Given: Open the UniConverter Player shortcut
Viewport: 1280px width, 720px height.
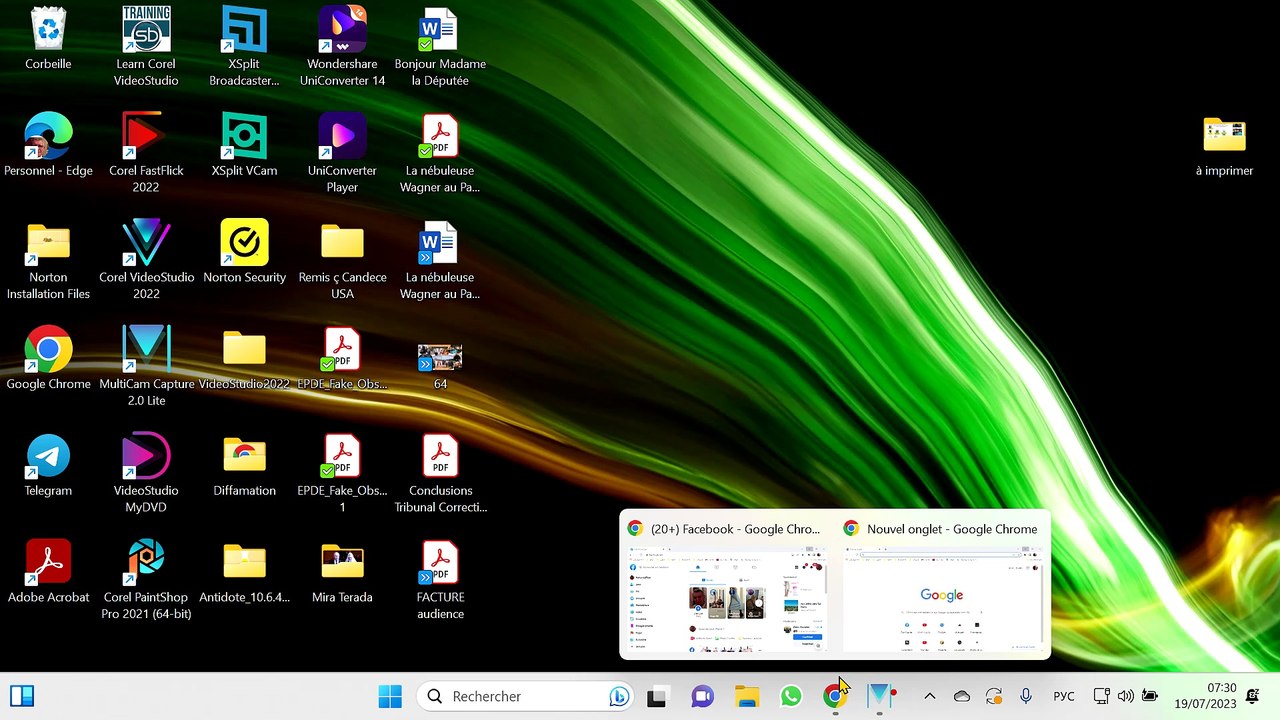Looking at the screenshot, I should pyautogui.click(x=342, y=153).
